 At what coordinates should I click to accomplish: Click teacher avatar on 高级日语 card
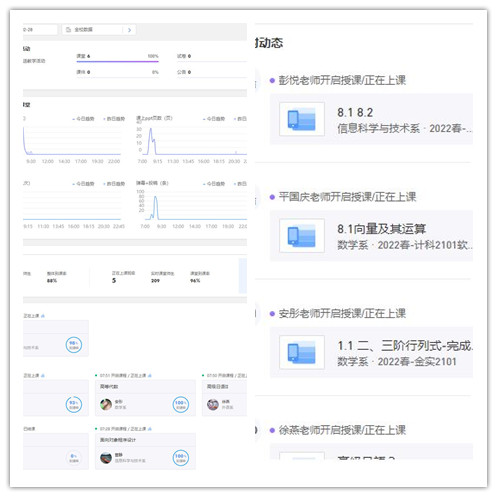(x=213, y=404)
